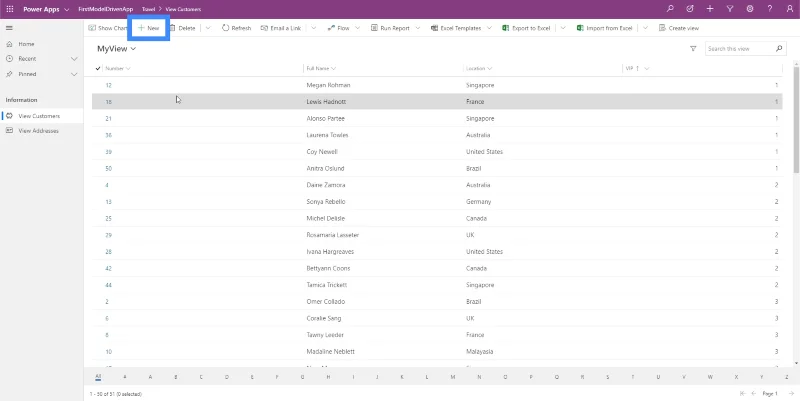Viewport: 800px width, 401px height.
Task: Click Email a Link
Action: [x=281, y=28]
